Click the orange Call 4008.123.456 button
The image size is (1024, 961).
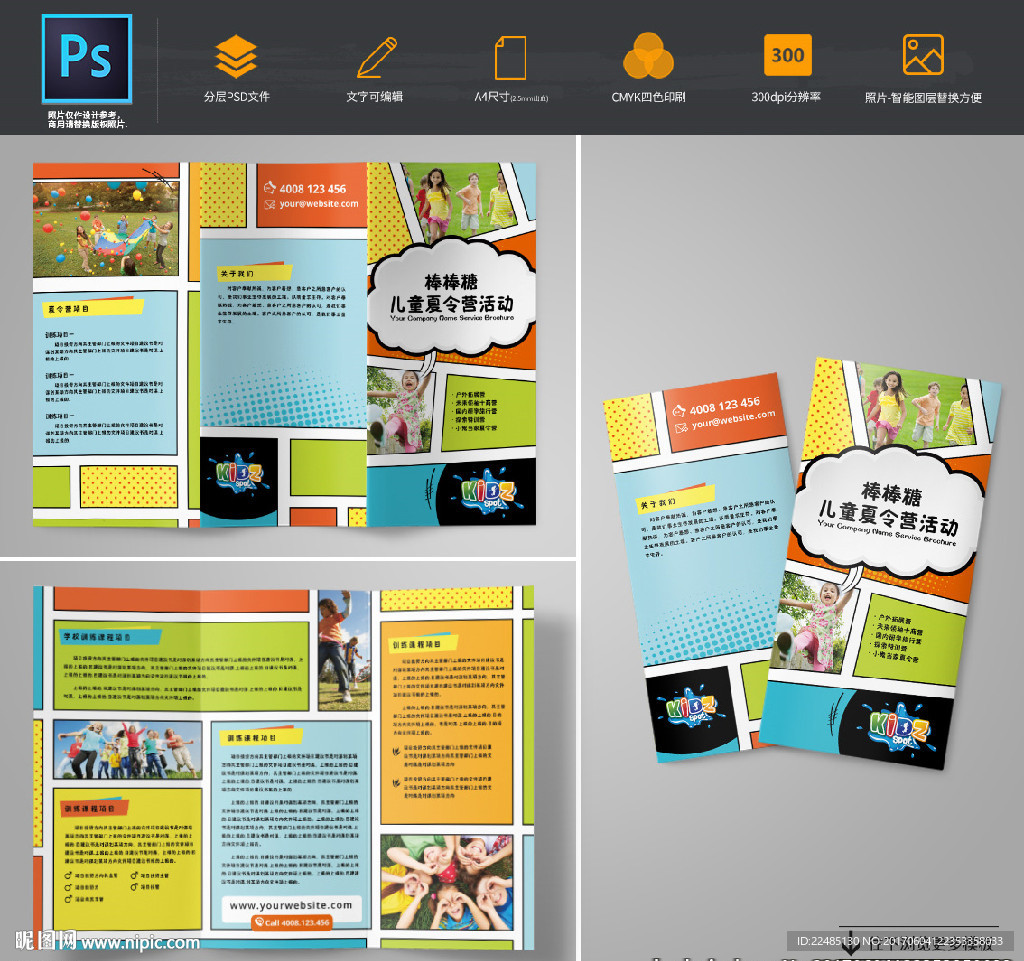(292, 922)
